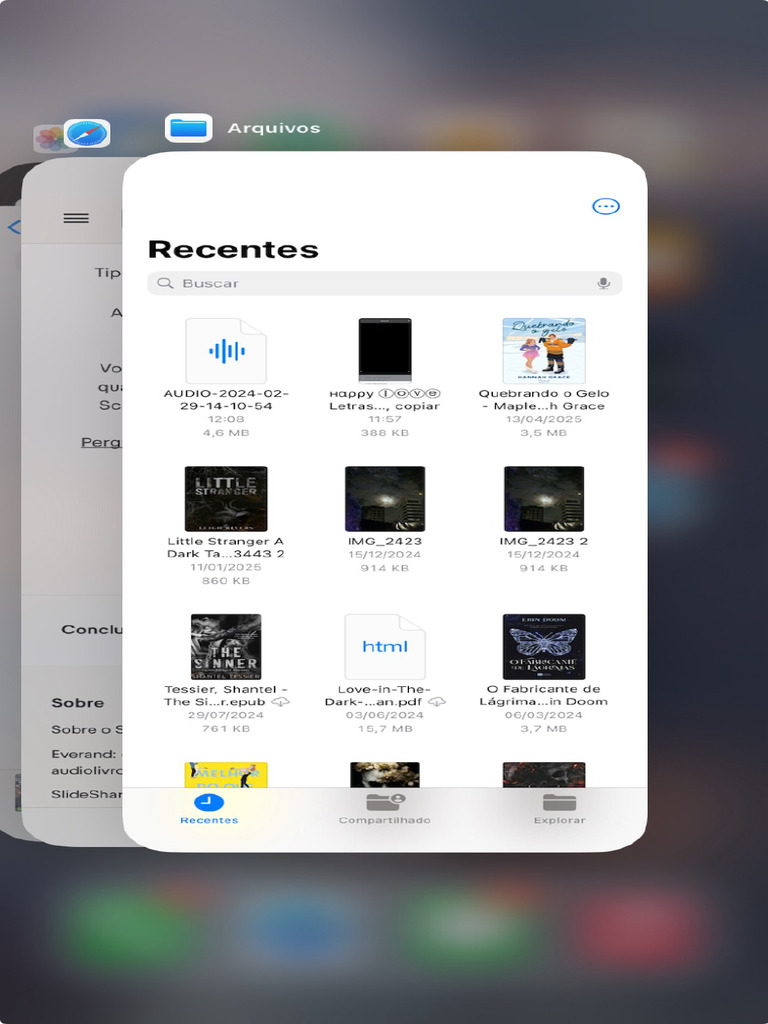
Task: Open The Sinner epub by Tessier
Action: click(226, 647)
